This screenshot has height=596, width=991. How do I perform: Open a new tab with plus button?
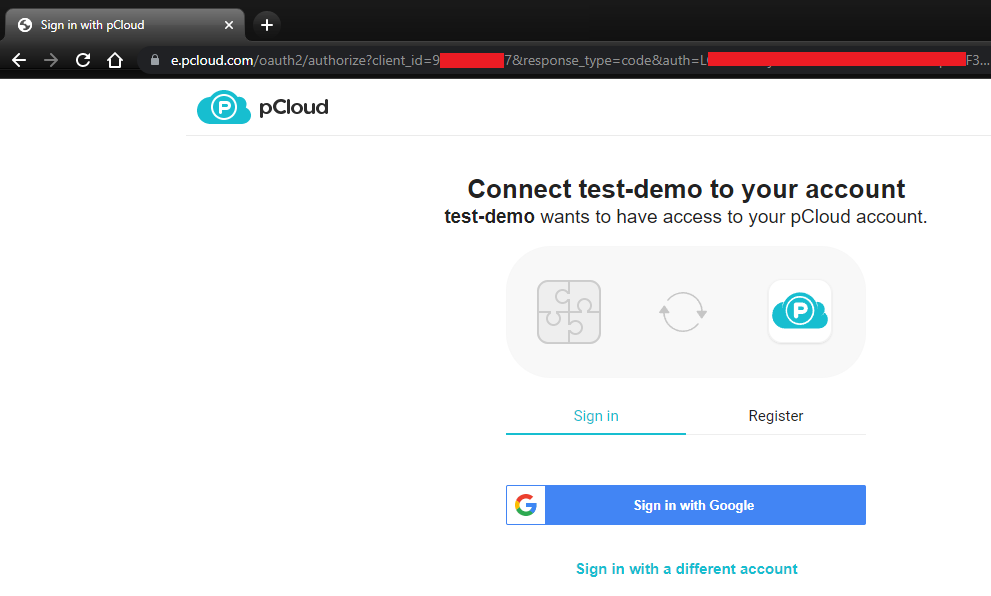[x=267, y=25]
